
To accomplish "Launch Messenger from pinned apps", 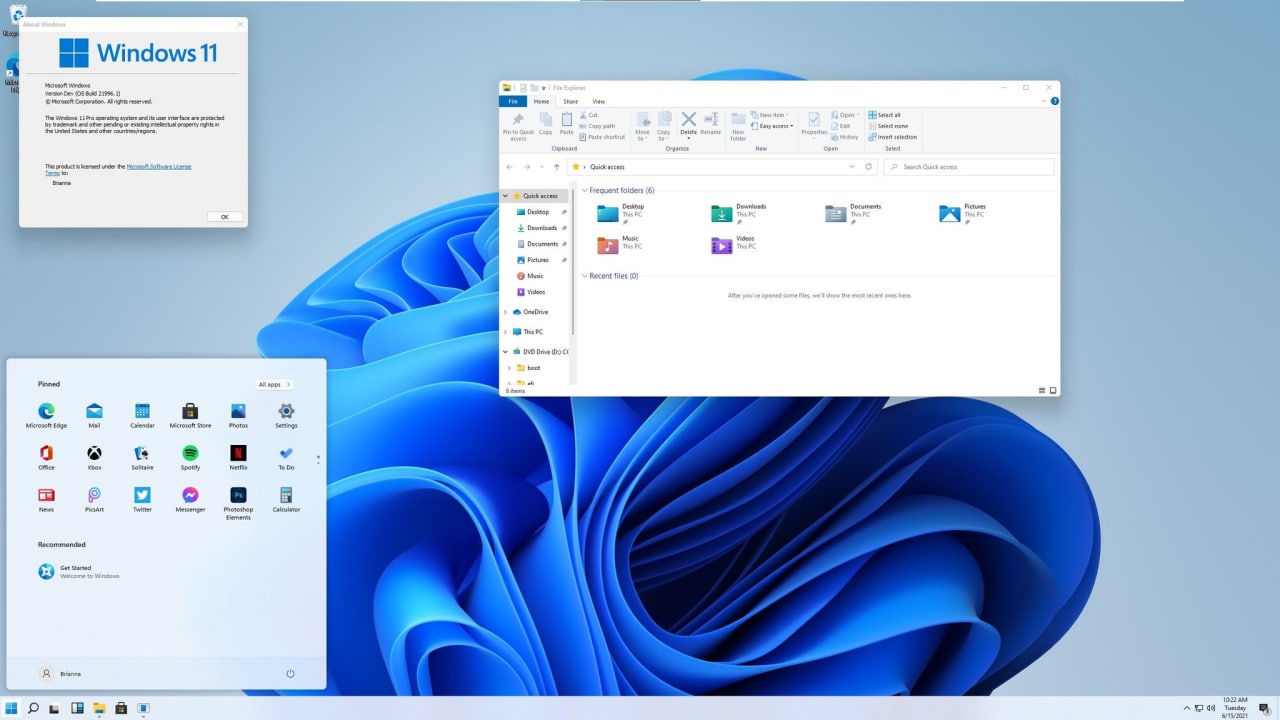I will click(x=190, y=500).
